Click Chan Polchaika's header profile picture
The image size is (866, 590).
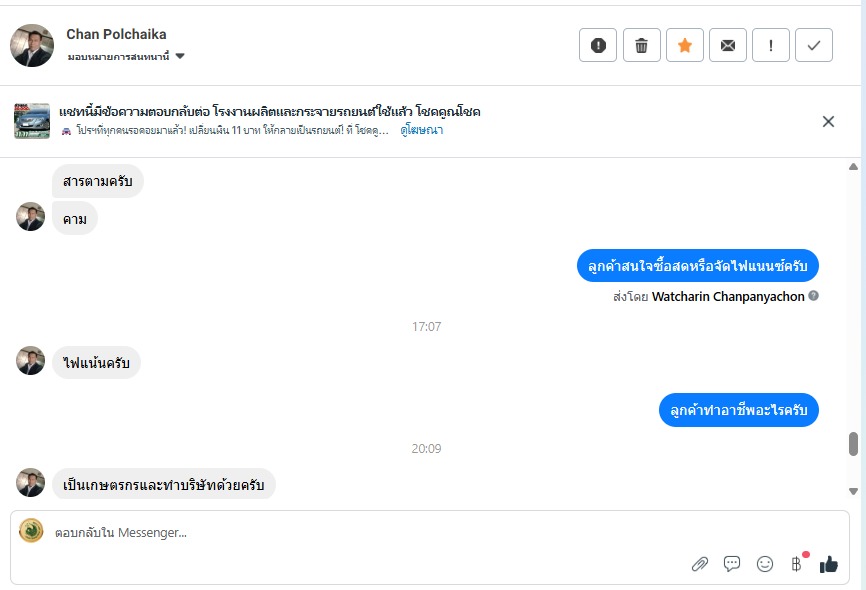32,45
